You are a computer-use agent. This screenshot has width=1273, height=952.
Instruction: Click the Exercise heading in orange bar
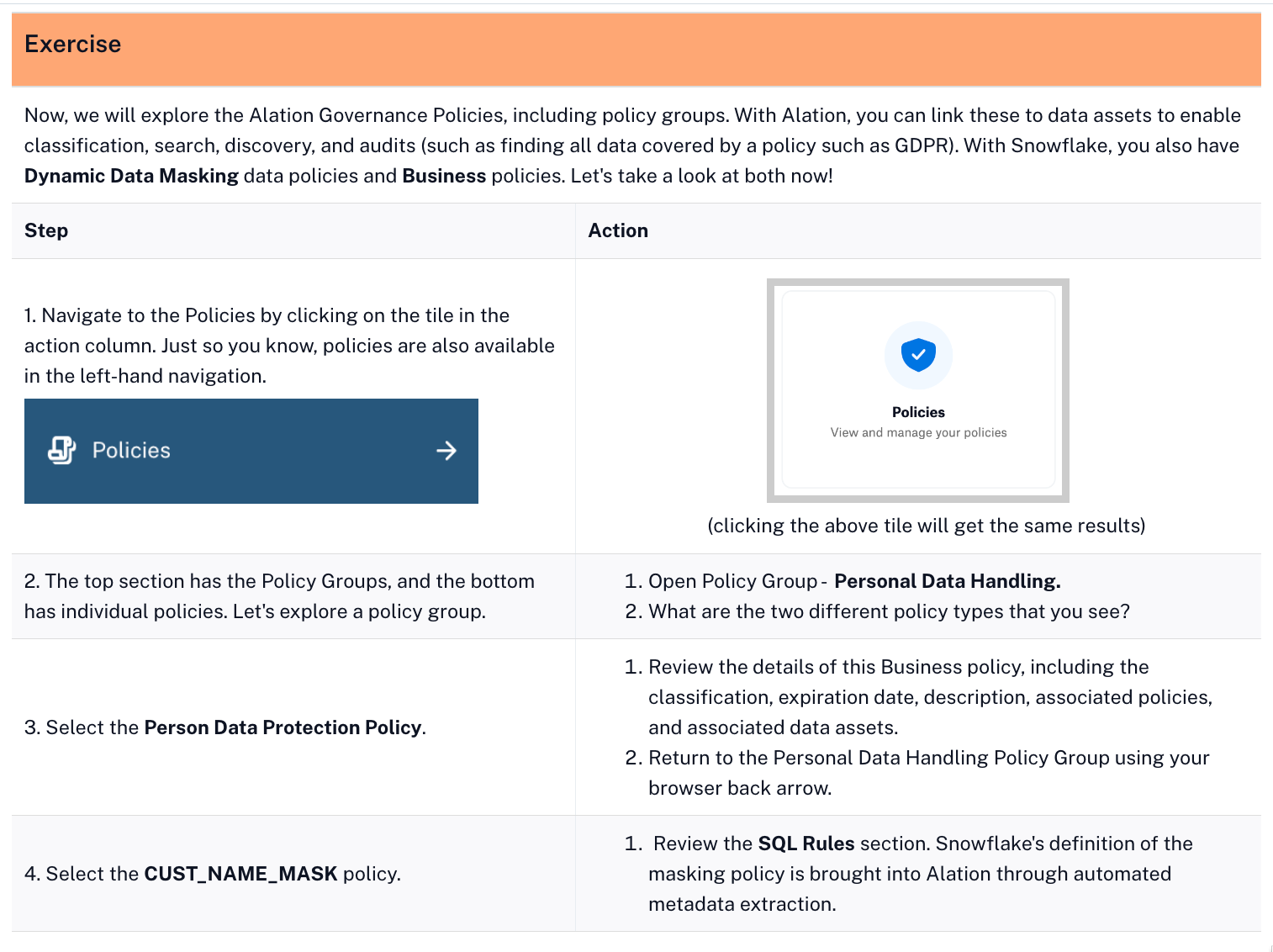click(x=73, y=45)
